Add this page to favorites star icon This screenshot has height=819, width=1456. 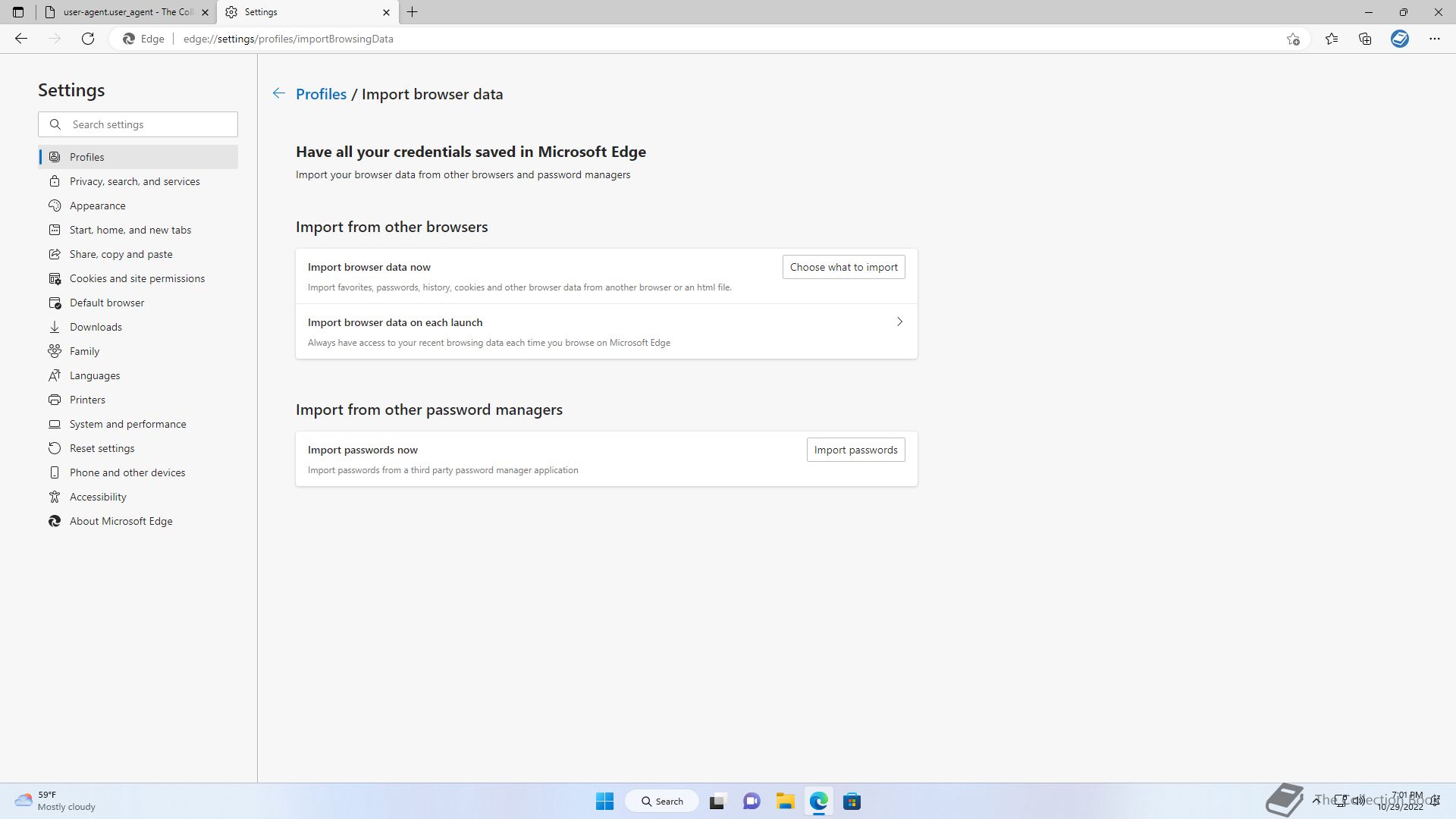coord(1293,39)
